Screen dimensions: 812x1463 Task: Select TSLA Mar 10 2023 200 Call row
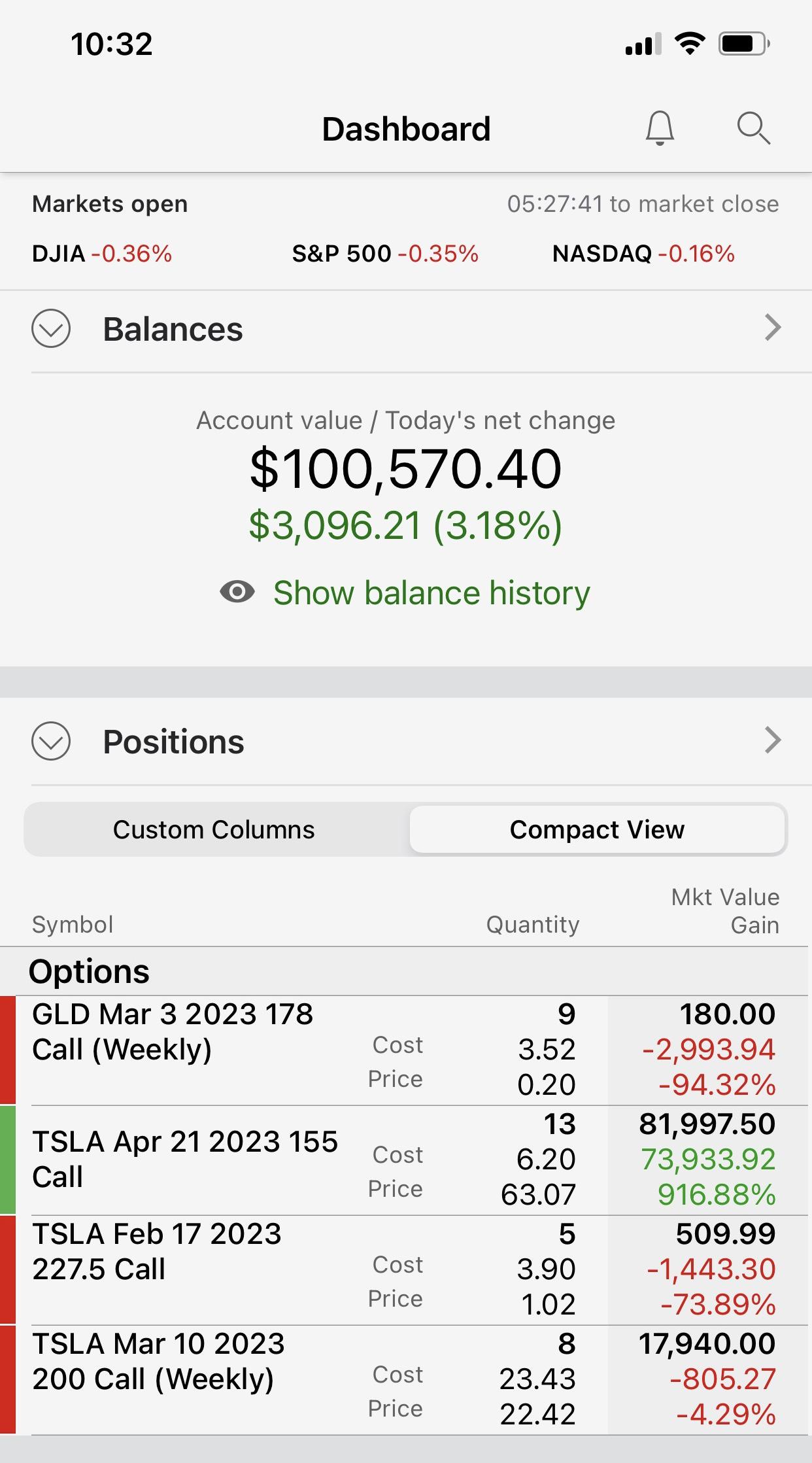(159, 1362)
